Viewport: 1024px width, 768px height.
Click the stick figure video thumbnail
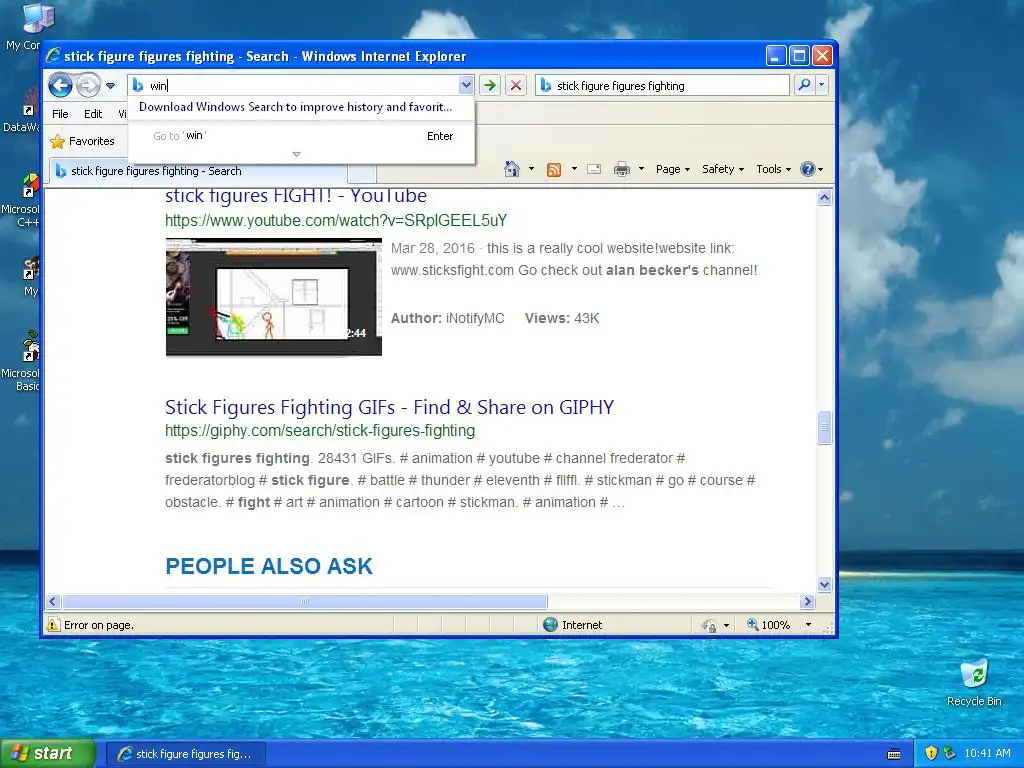coord(274,297)
